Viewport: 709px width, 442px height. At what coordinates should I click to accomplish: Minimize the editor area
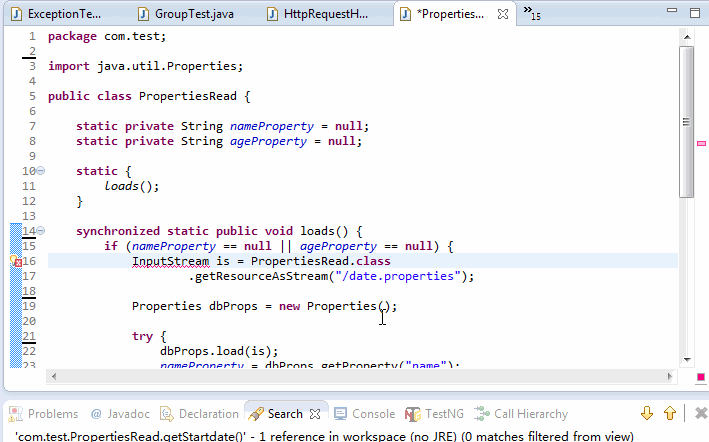[672, 10]
